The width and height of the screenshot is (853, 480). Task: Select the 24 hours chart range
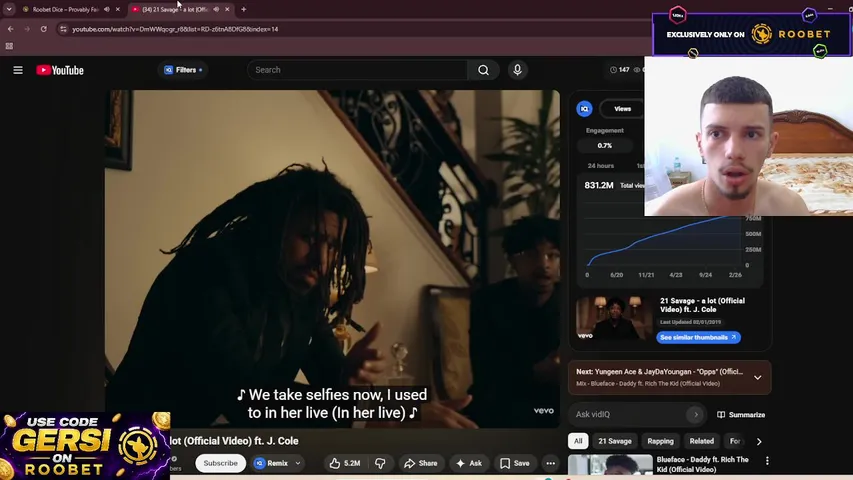601,165
